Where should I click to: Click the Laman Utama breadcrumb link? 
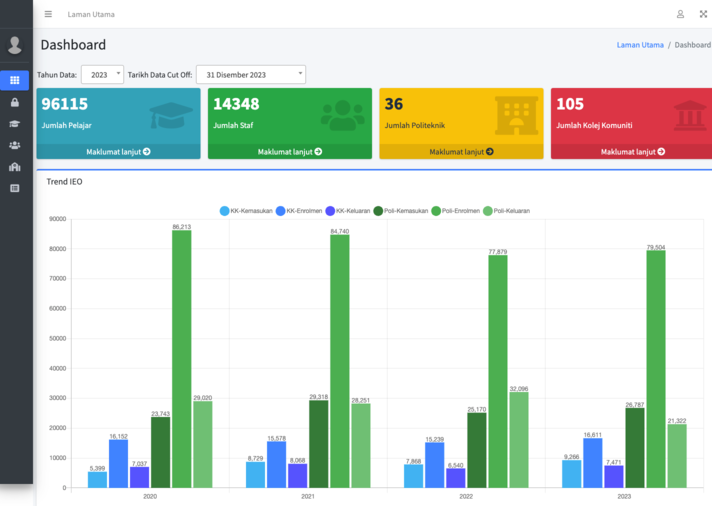click(x=640, y=45)
